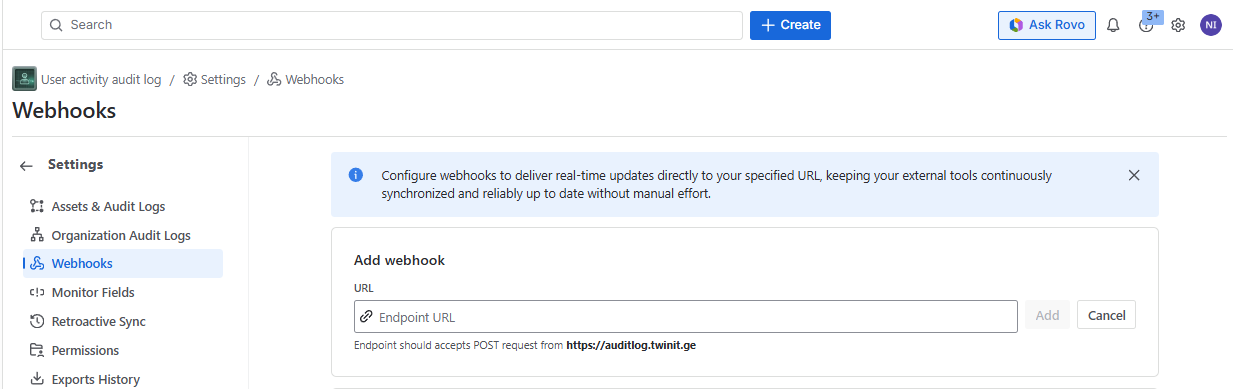
Task: Click the Settings sidebar heading
Action: pos(75,165)
